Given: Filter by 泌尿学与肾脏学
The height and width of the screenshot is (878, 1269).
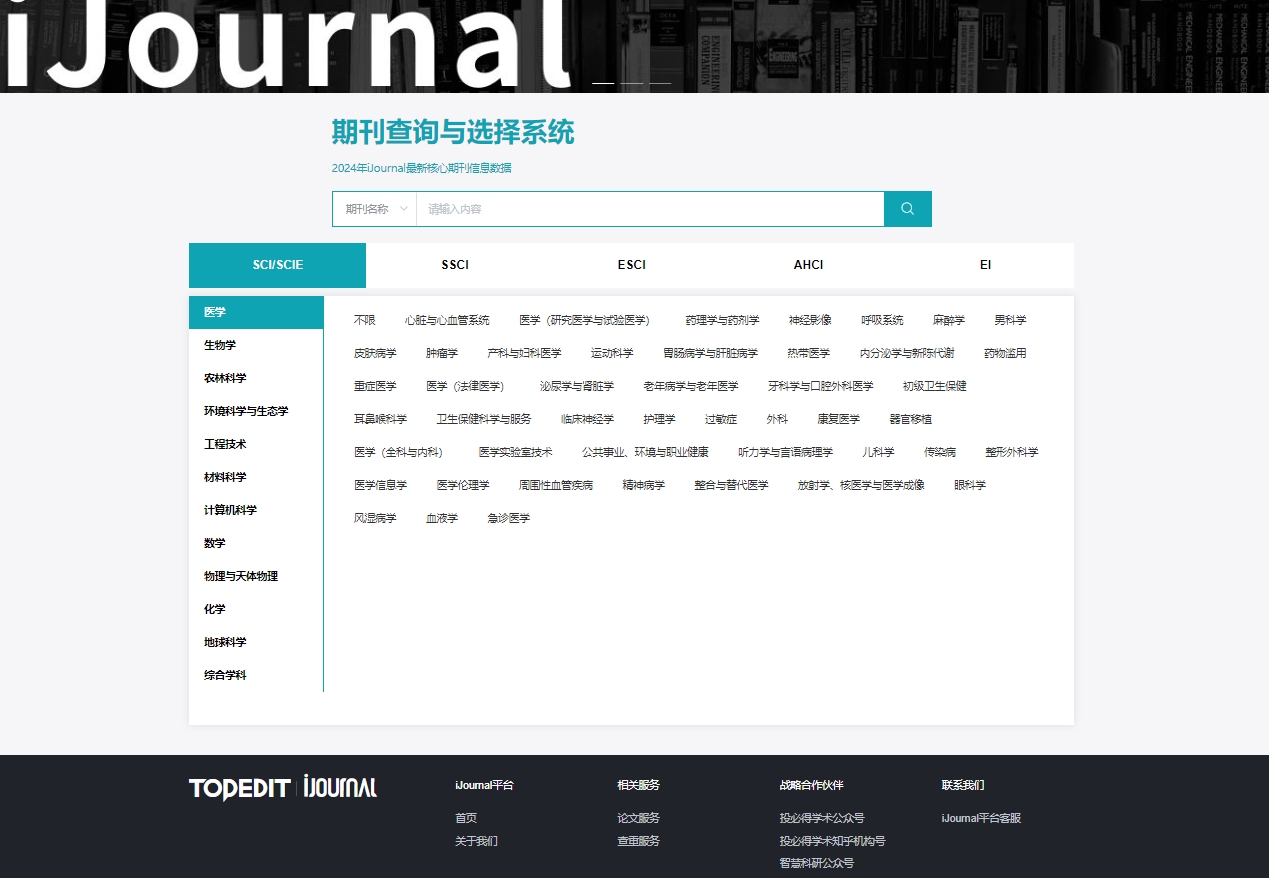Looking at the screenshot, I should (577, 386).
